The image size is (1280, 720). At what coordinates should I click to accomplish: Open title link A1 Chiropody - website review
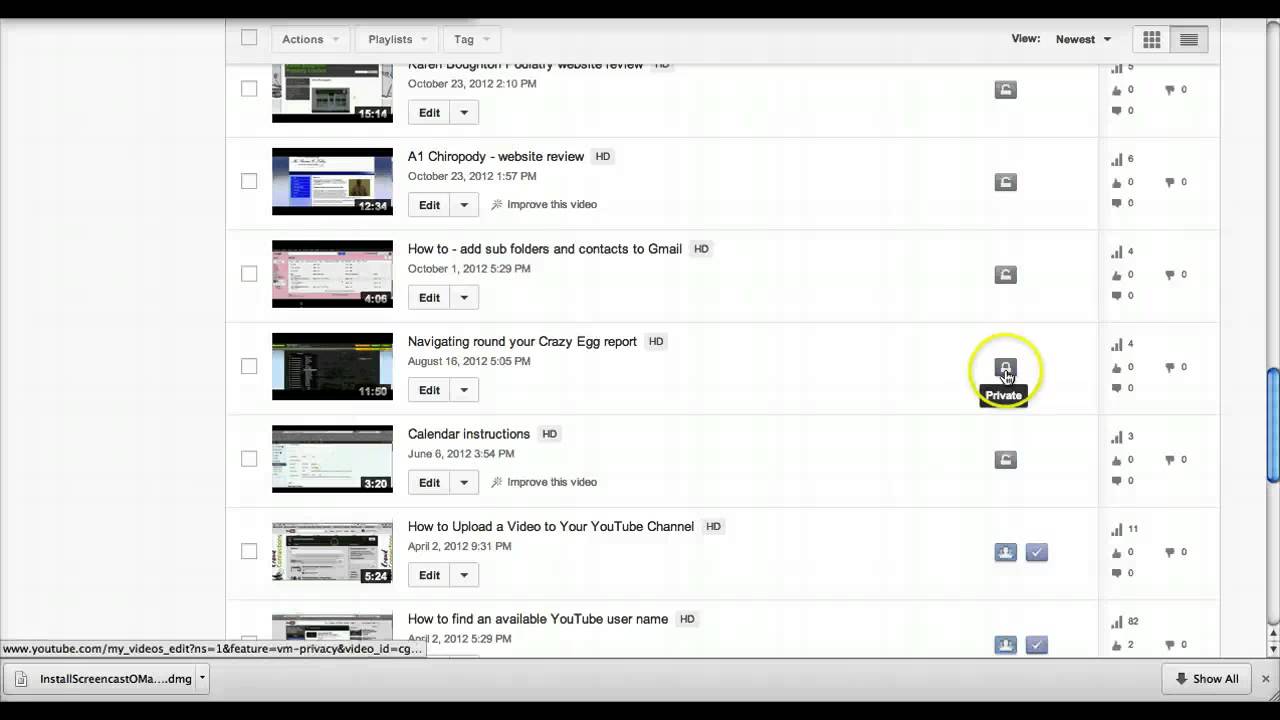[496, 156]
